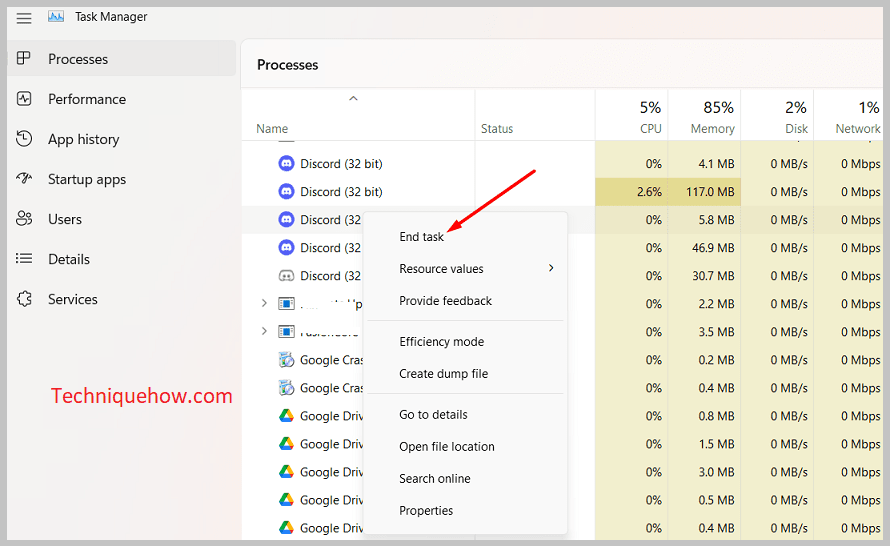The image size is (890, 546).
Task: Click Google Drive icon in bottom row
Action: (x=286, y=528)
